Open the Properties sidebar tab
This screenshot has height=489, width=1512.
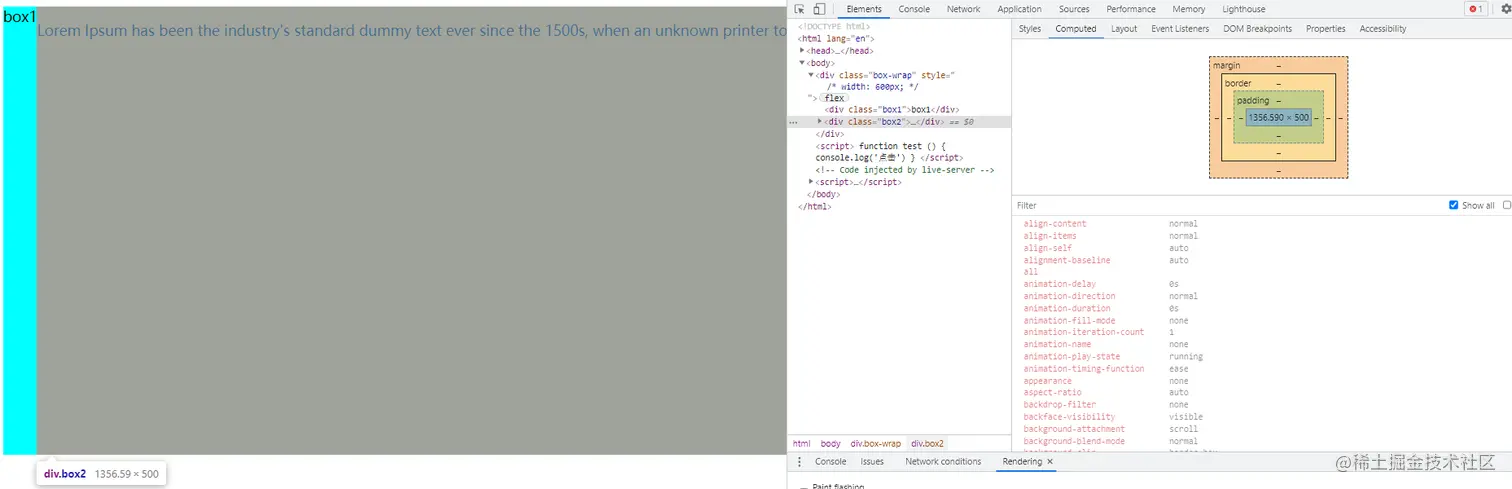[1325, 29]
